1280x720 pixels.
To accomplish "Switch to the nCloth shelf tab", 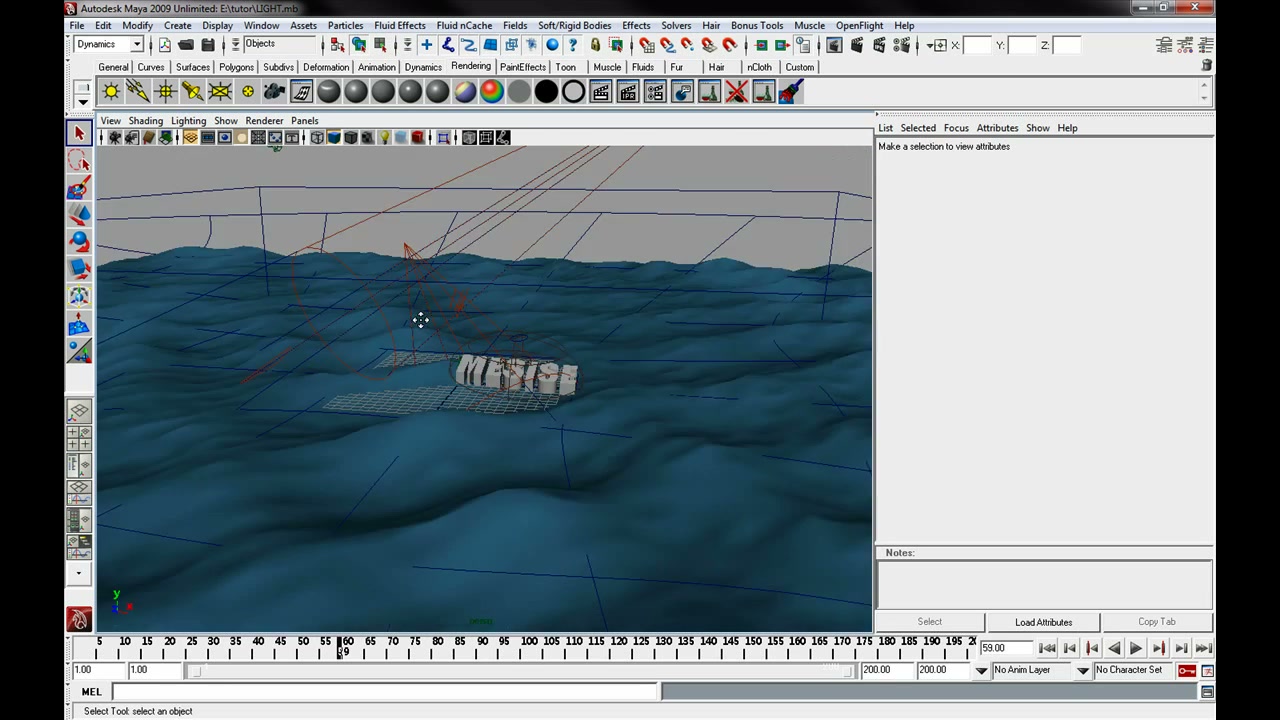I will (x=759, y=67).
